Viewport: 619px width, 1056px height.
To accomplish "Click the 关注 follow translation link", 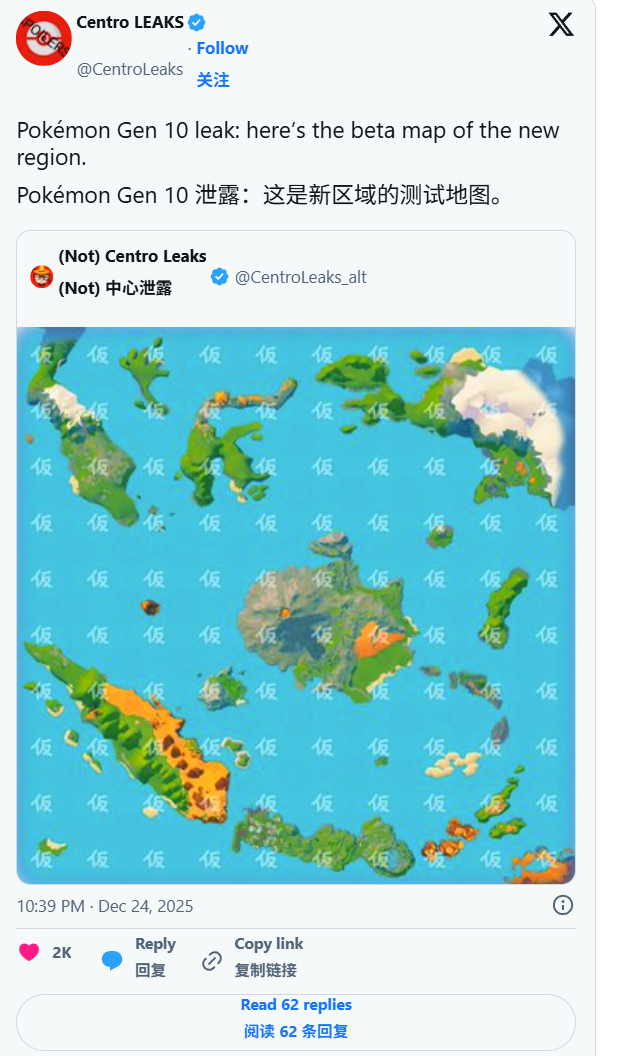I will pyautogui.click(x=213, y=80).
